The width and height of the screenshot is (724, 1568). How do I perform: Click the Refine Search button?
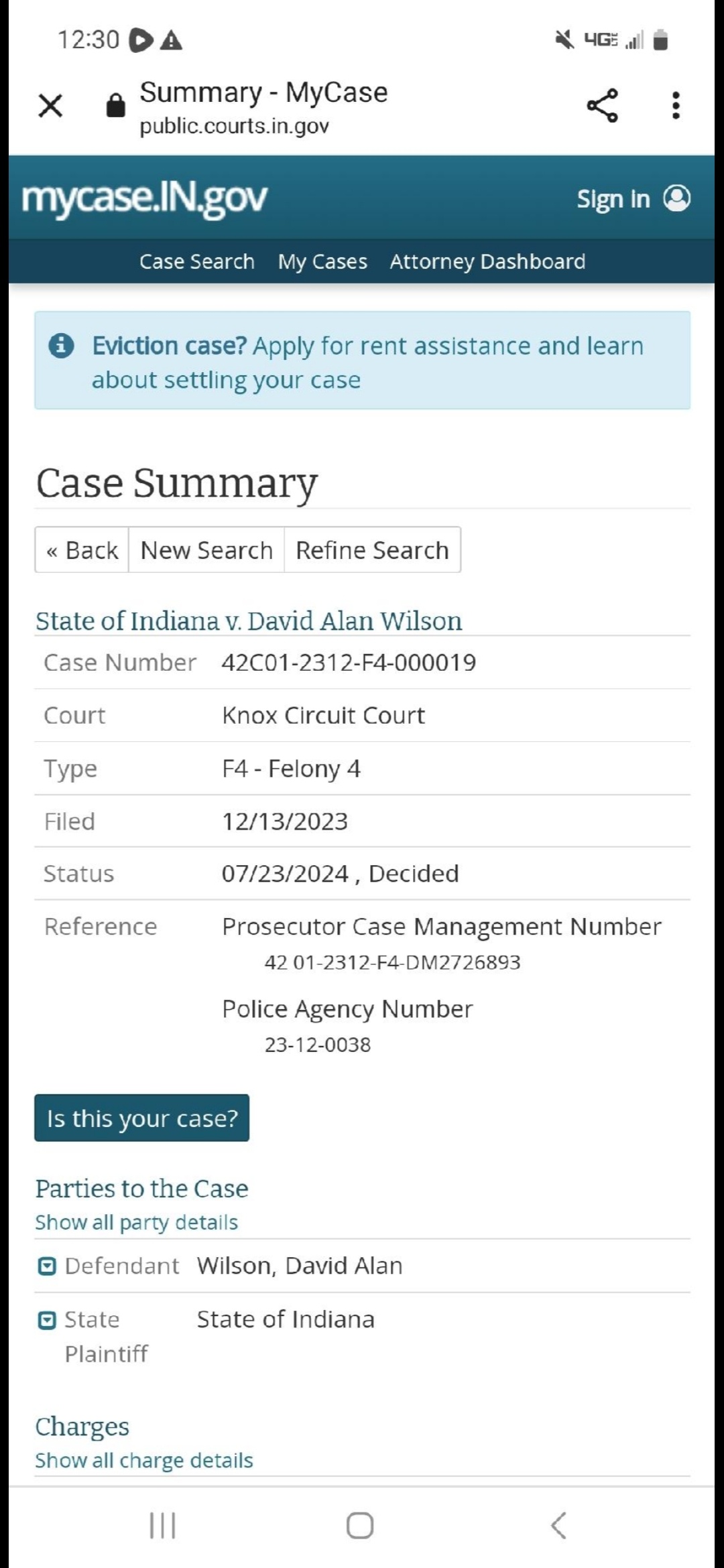tap(372, 550)
